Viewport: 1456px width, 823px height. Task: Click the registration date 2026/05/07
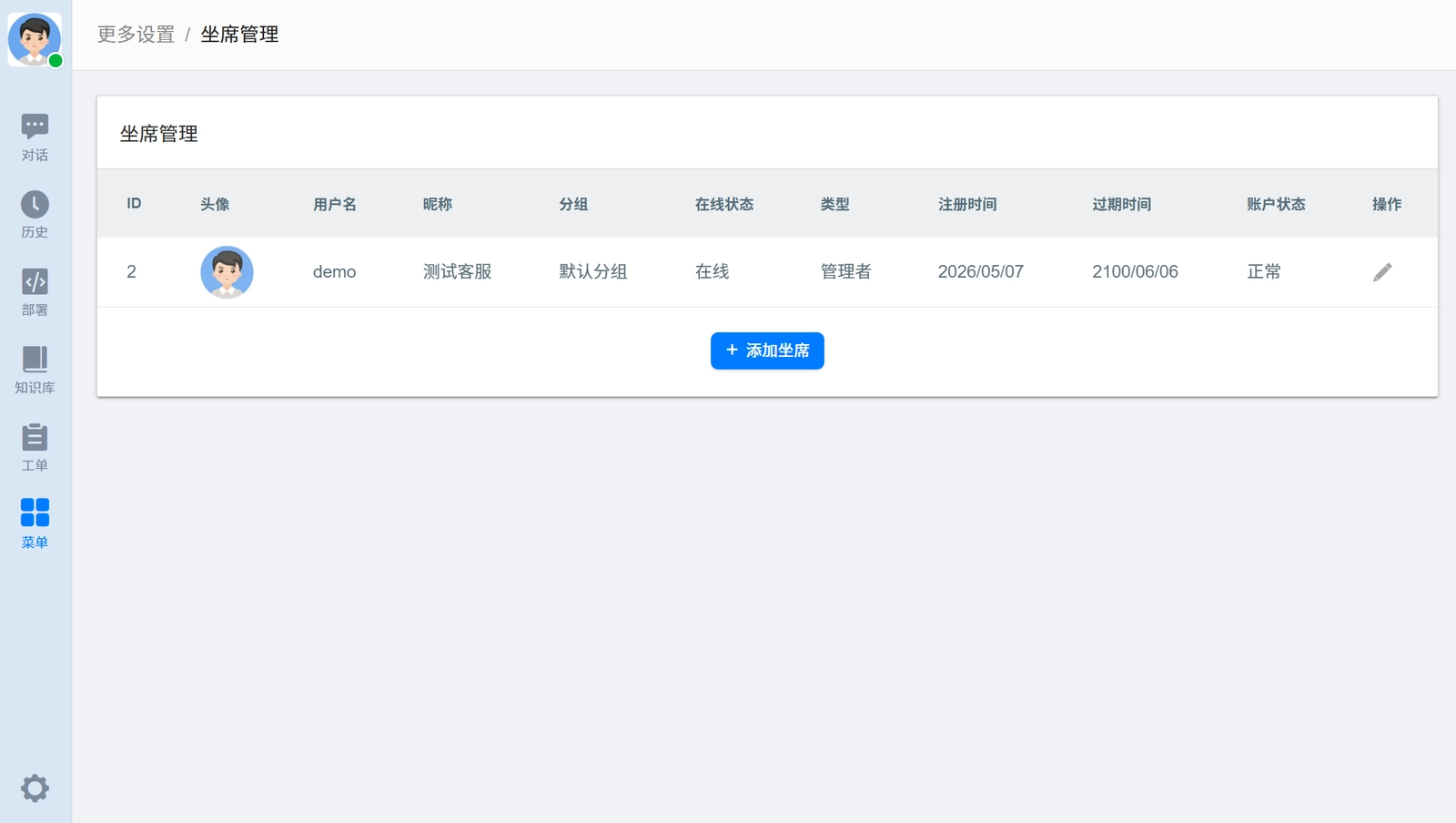[981, 271]
